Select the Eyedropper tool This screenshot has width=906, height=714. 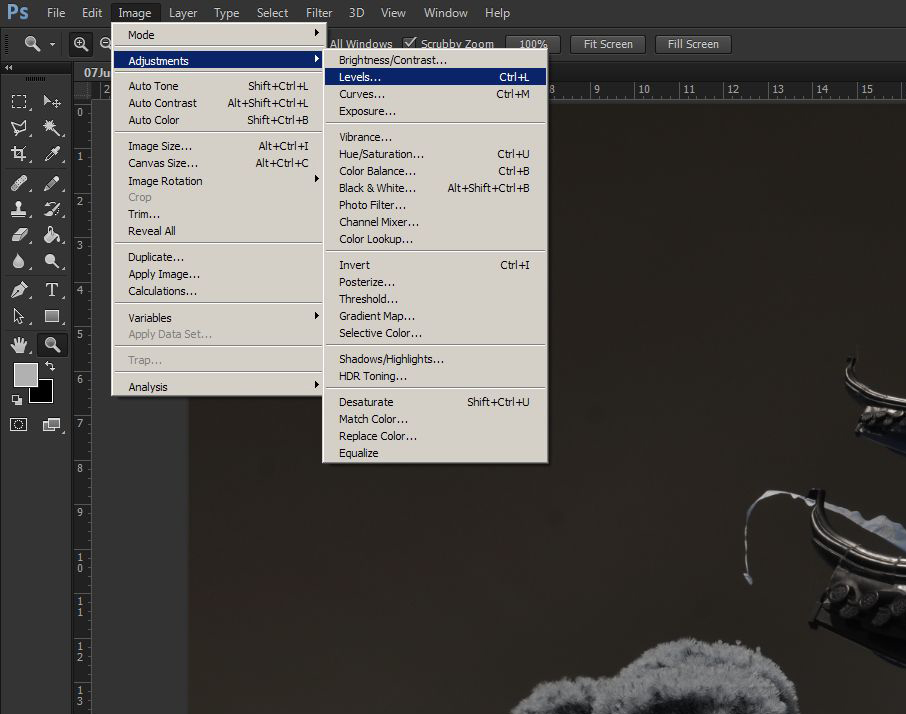pos(52,154)
